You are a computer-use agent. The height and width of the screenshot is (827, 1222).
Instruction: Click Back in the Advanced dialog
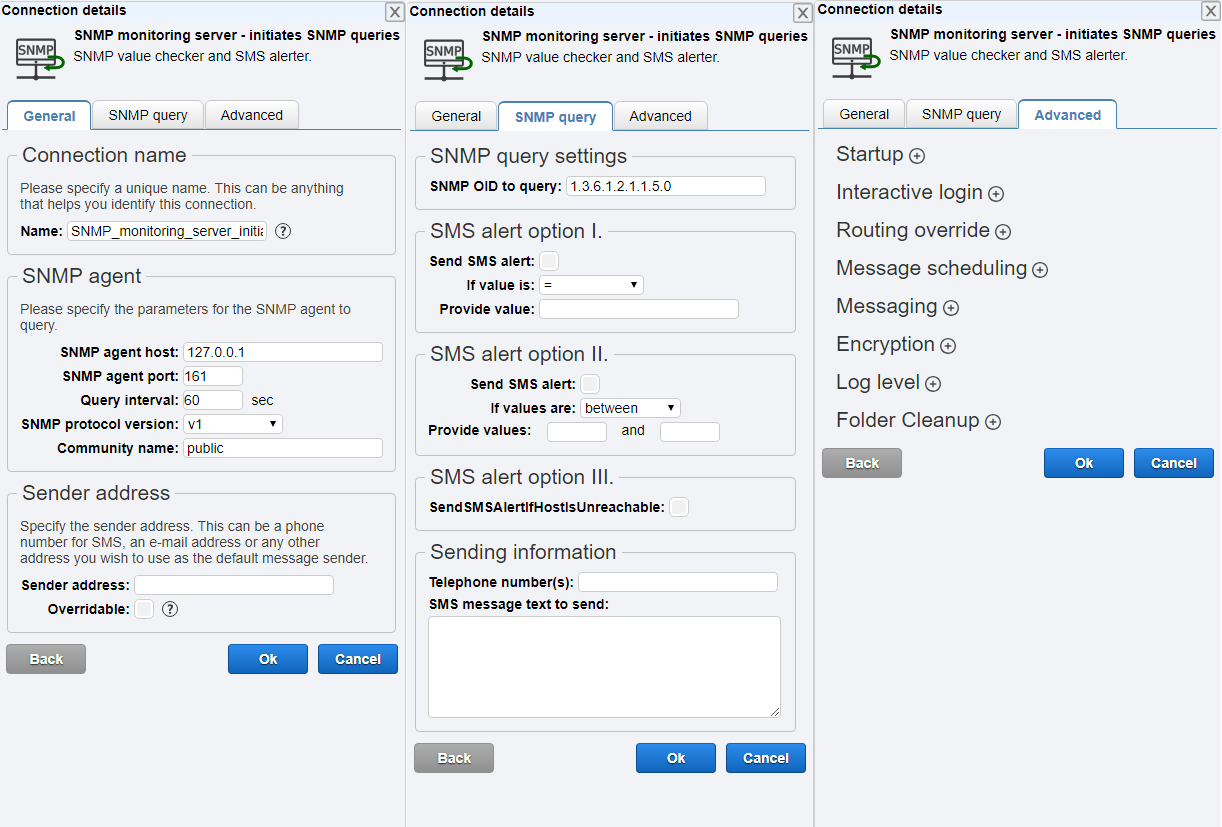pyautogui.click(x=861, y=462)
